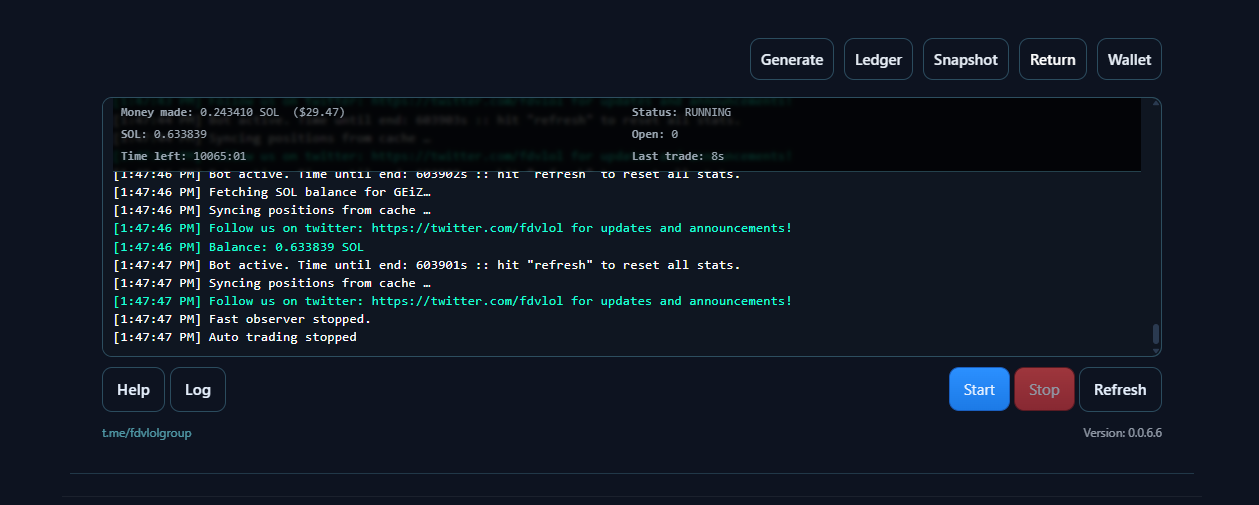The height and width of the screenshot is (505, 1259).
Task: Click the Version 0.0.6.6 label
Action: point(1122,433)
